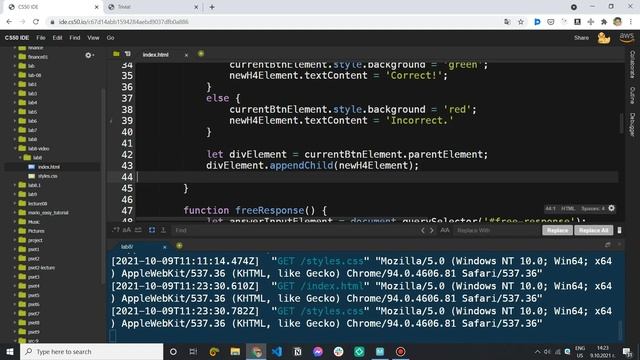This screenshot has width=640, height=360.
Task: Expand the pset2-lecture folder
Action: tap(15, 268)
